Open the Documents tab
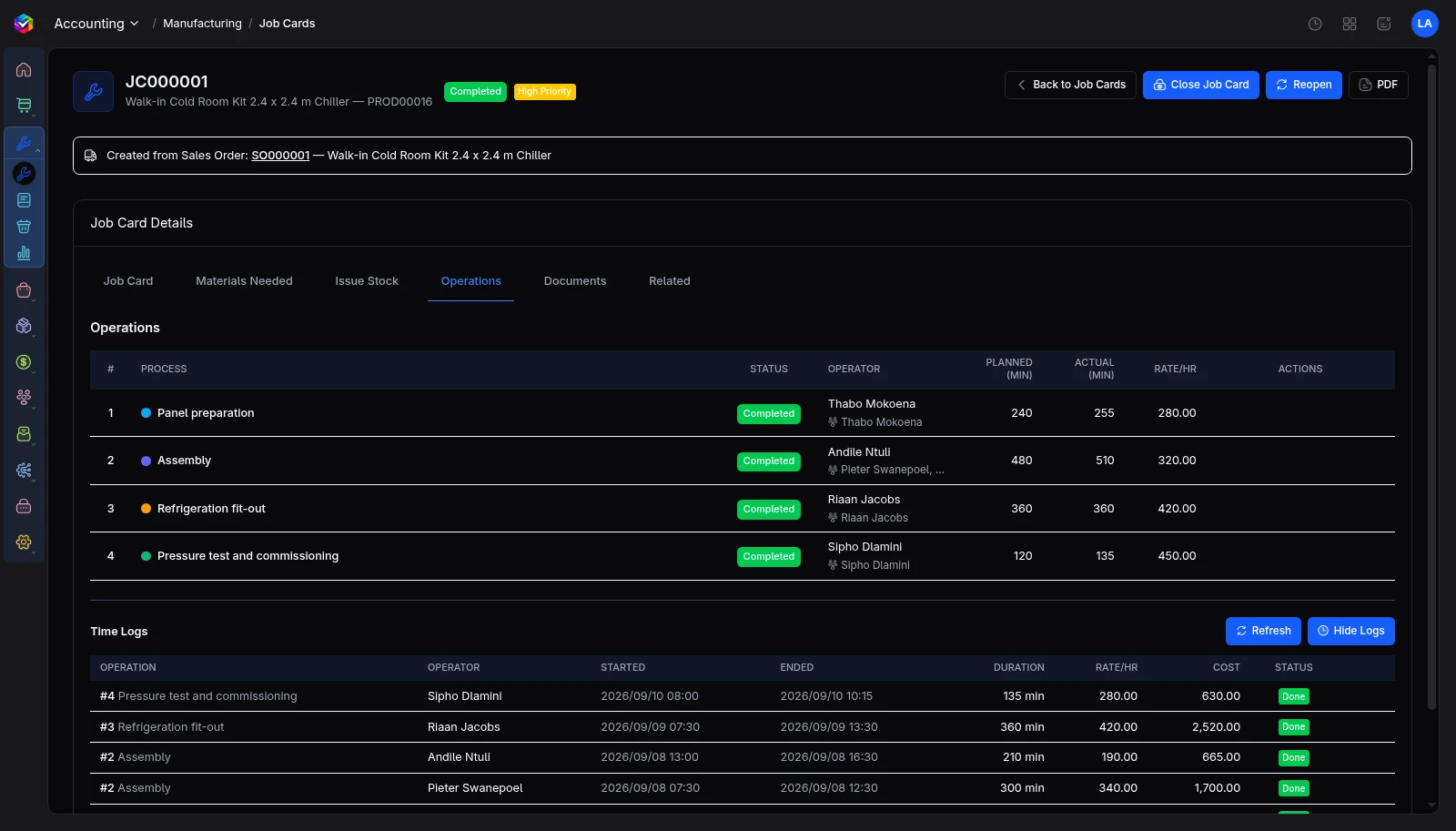Screen dimensions: 1456x831 (x=575, y=281)
